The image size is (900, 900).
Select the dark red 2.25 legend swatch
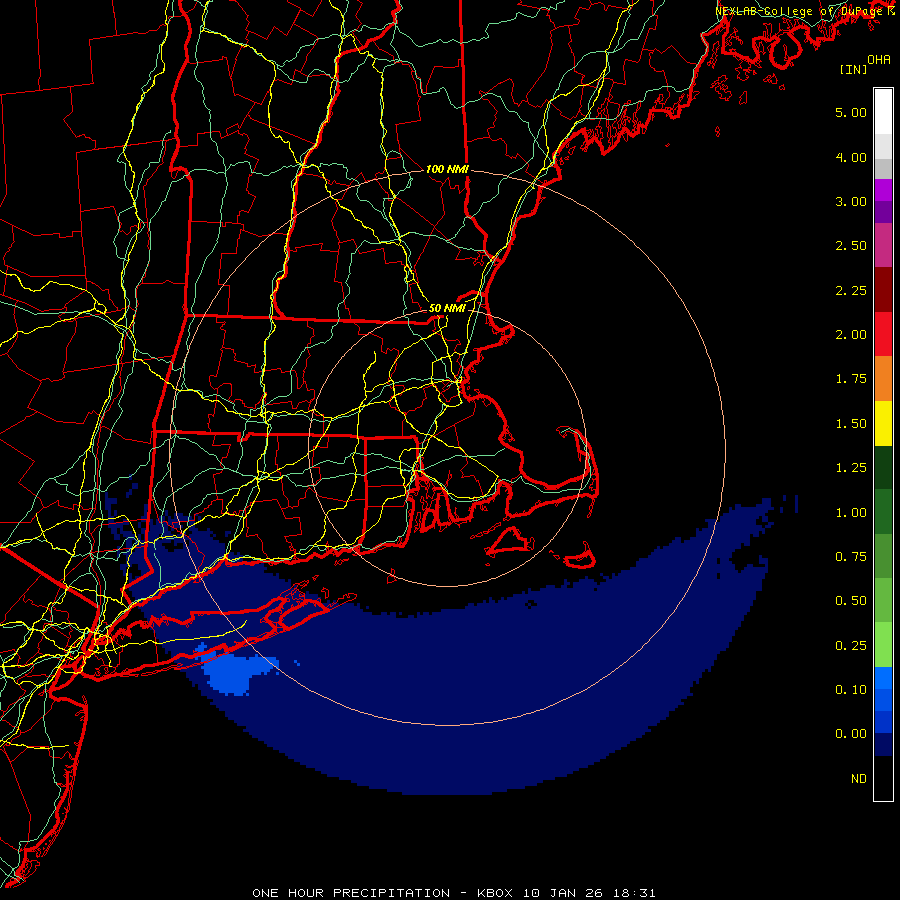[x=883, y=290]
